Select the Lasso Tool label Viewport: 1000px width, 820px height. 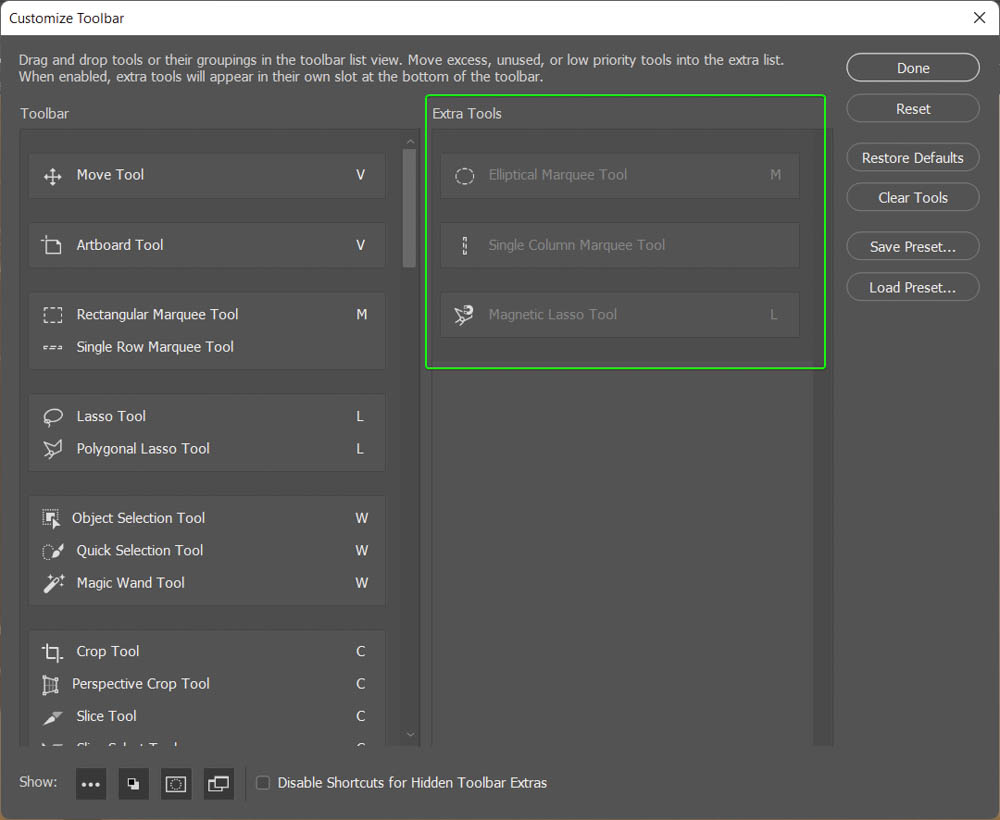coord(111,416)
